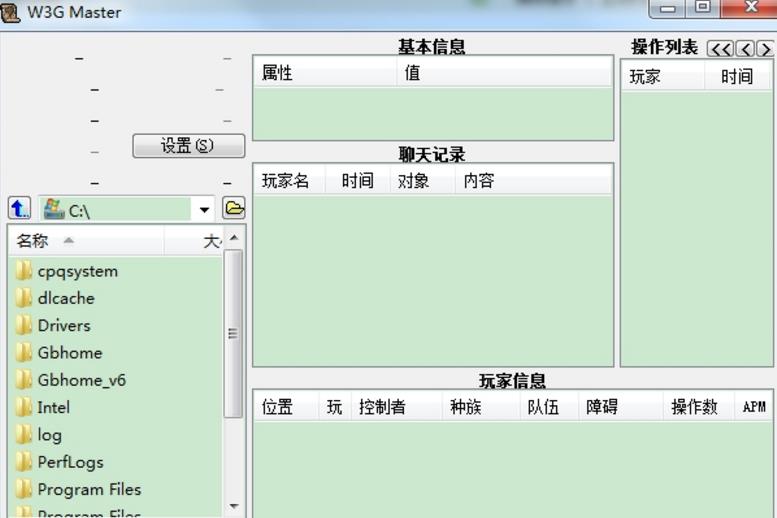777x518 pixels.
Task: Click the 障碍 column header
Action: (620, 407)
